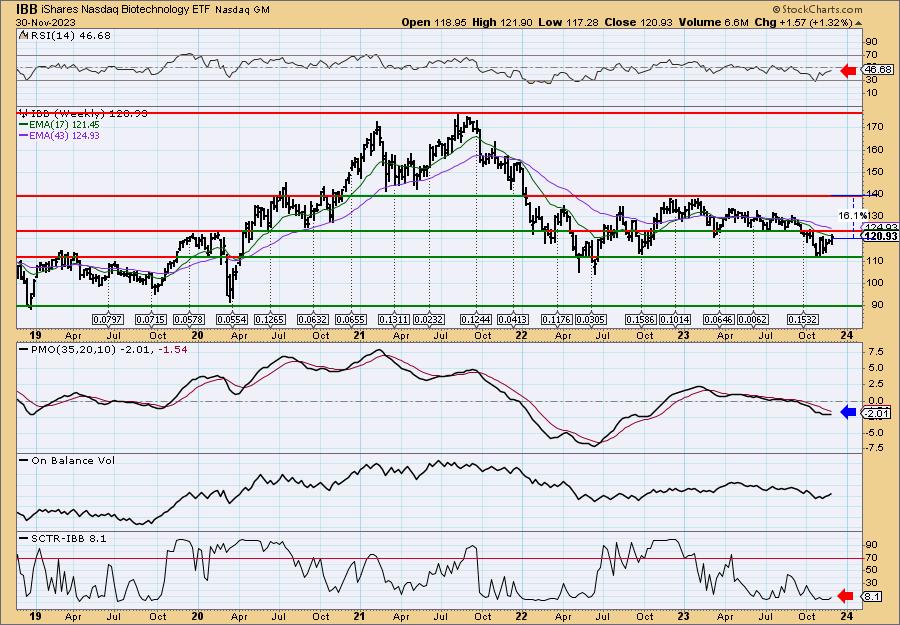Viewport: 900px width, 625px height.
Task: Click the 0.0715 cycle value box
Action: click(151, 319)
